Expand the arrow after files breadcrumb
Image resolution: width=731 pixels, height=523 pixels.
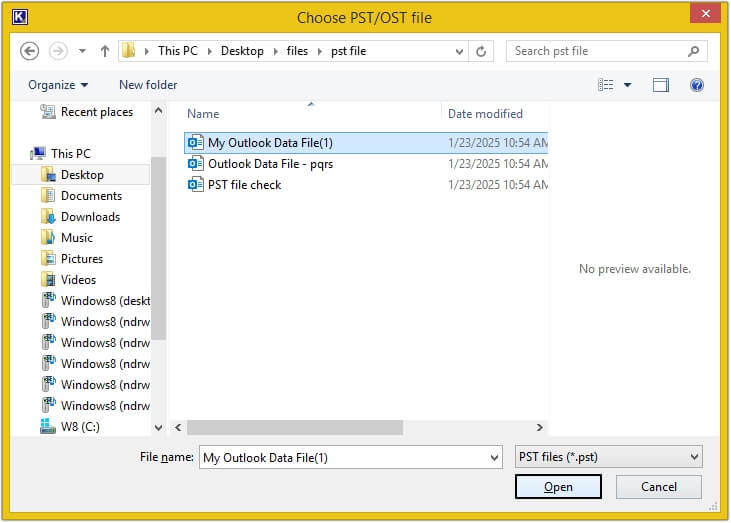click(320, 51)
